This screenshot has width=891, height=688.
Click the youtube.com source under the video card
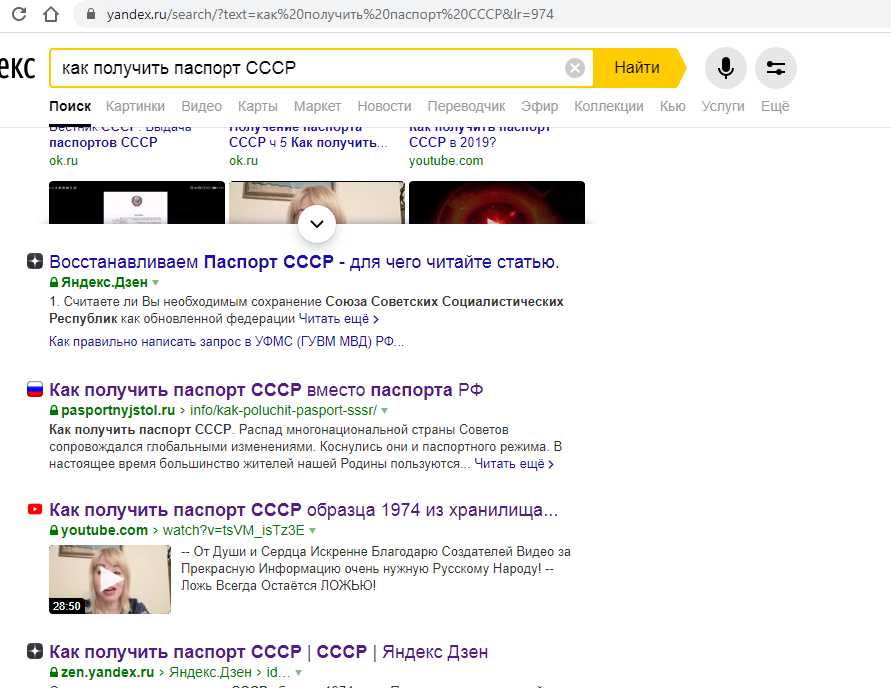coord(446,161)
